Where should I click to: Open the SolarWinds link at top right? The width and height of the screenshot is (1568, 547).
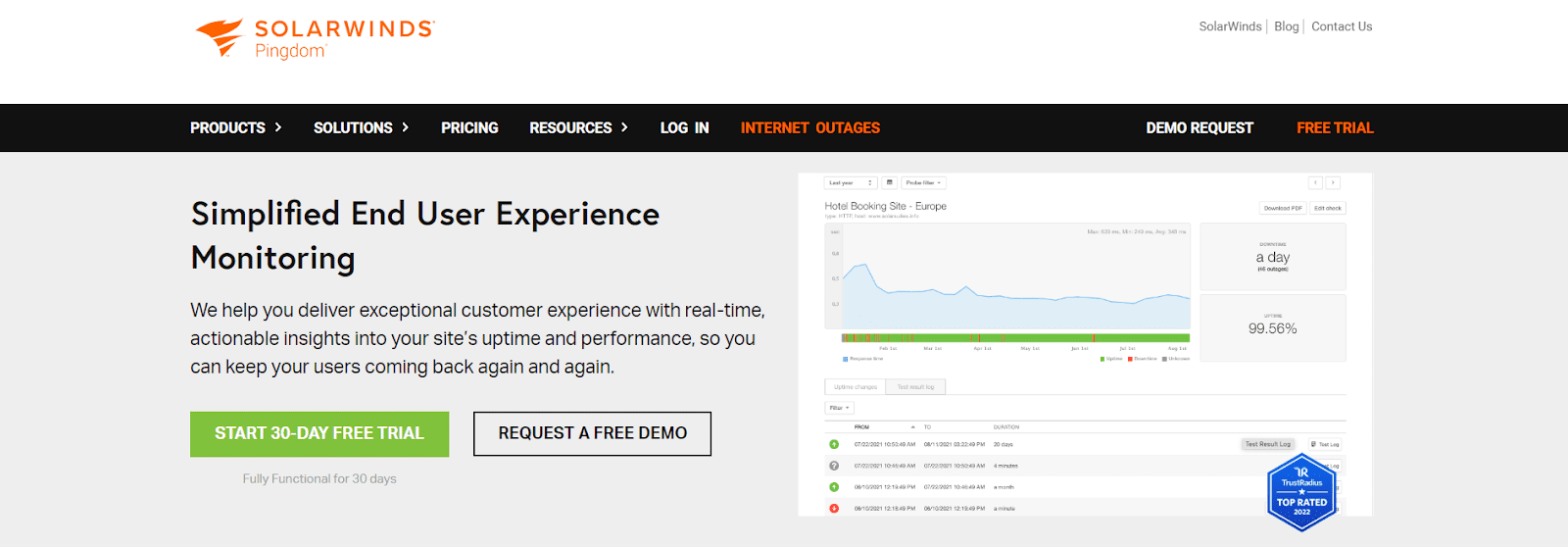coord(1230,26)
